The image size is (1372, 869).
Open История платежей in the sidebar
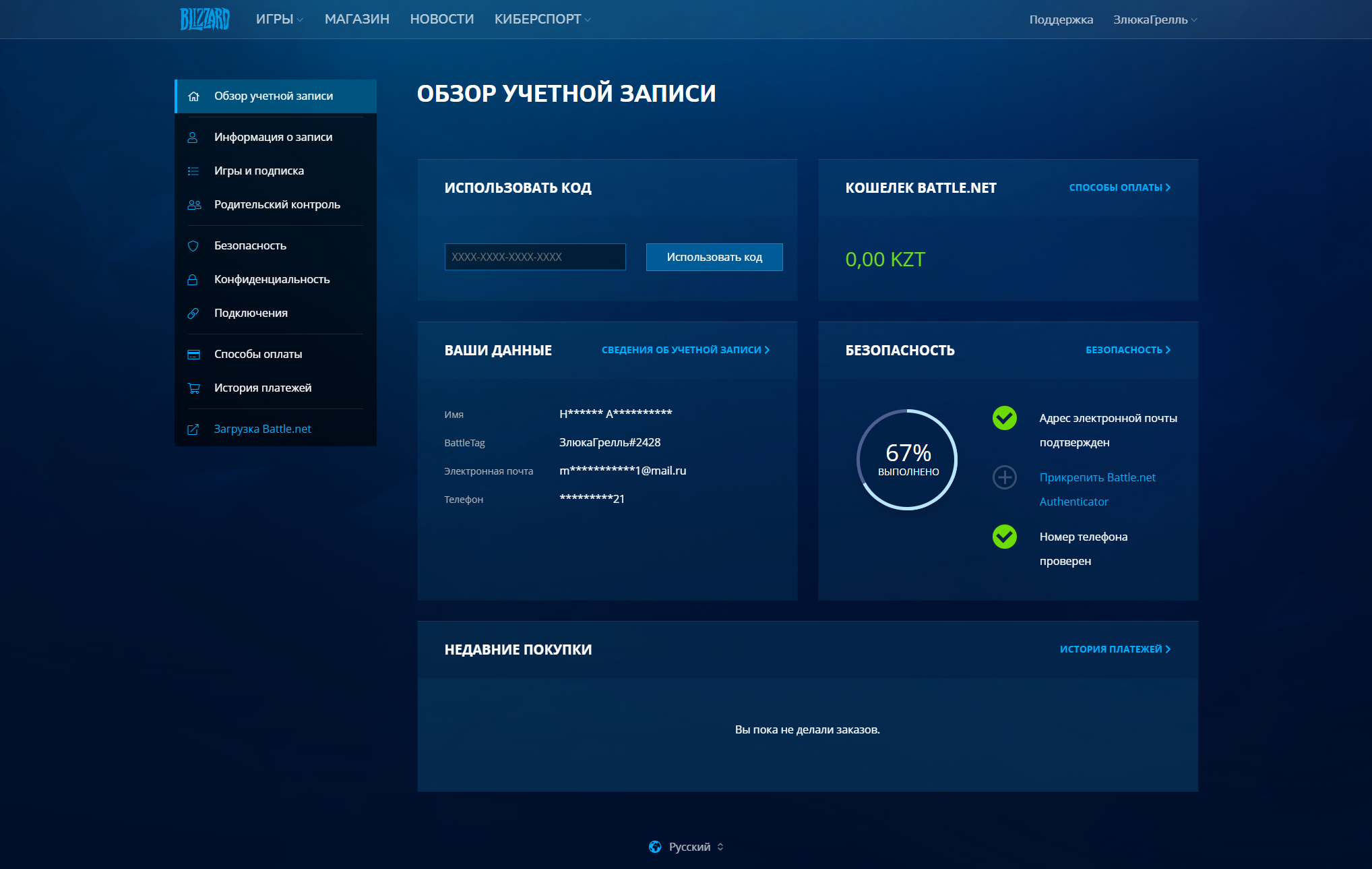coord(276,388)
